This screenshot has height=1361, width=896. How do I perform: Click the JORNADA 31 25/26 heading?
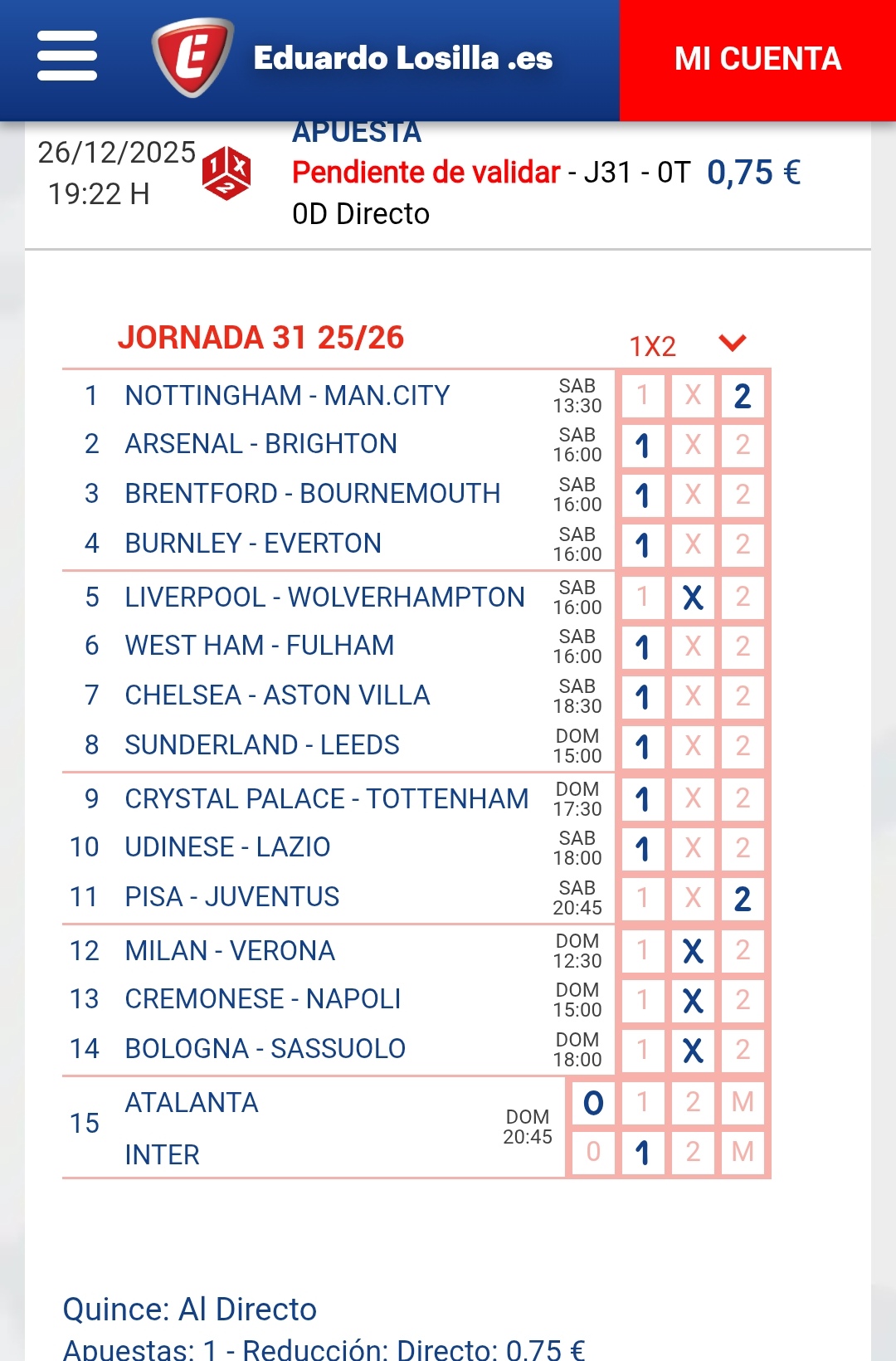point(261,338)
